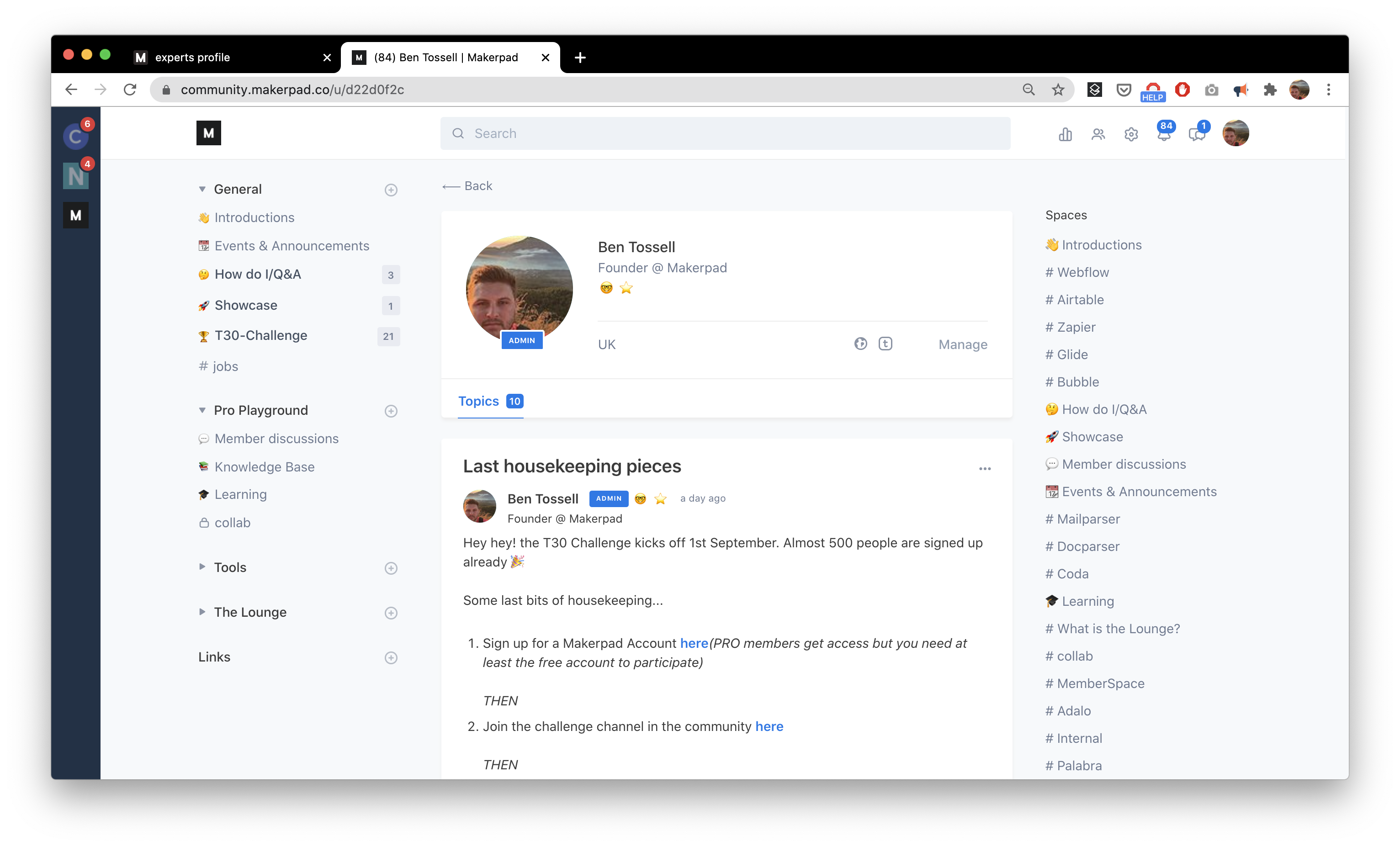Open the Last housekeeping pieces post title
The width and height of the screenshot is (1400, 847).
pos(572,466)
